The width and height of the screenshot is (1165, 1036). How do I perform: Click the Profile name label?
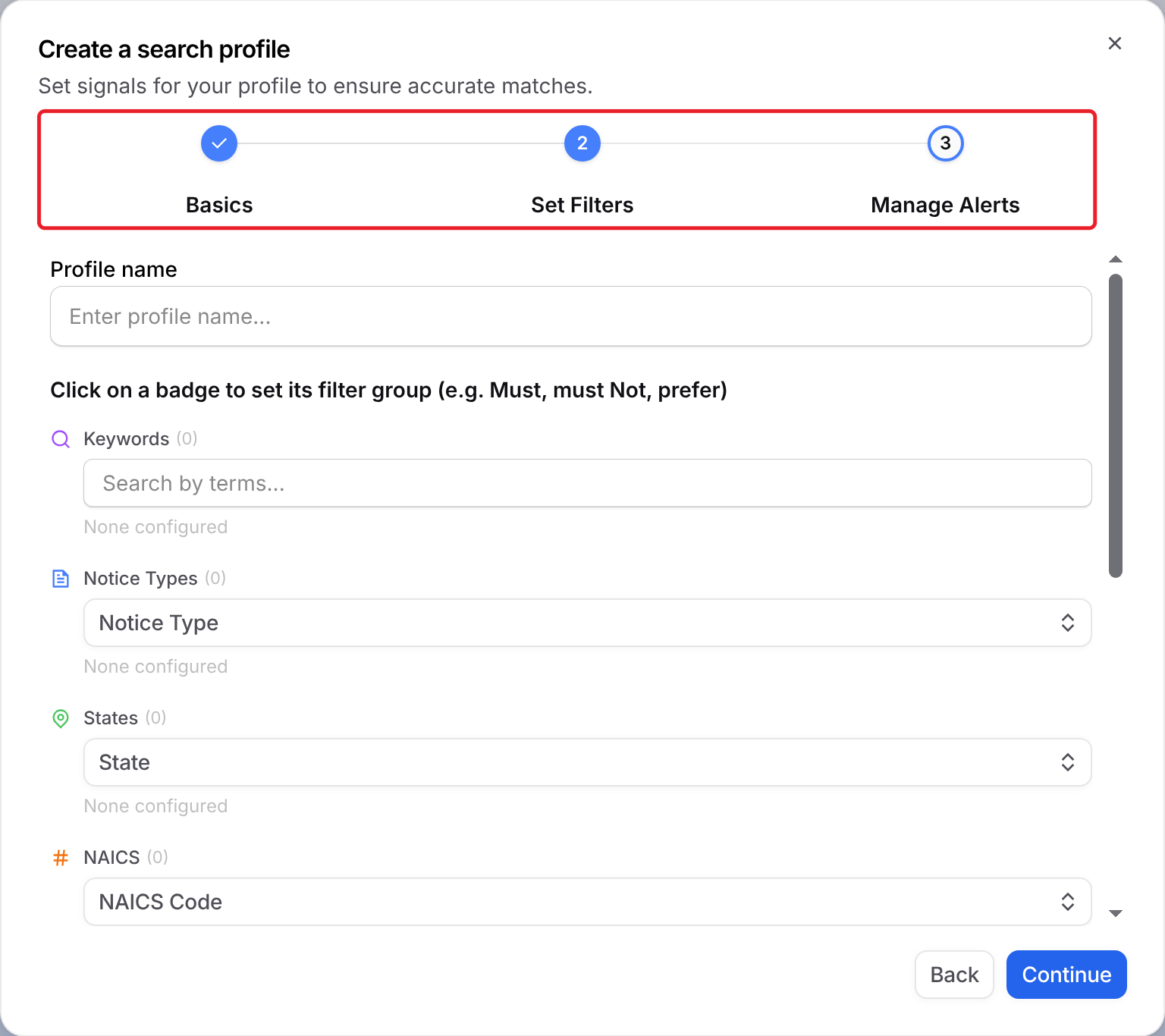[x=114, y=269]
